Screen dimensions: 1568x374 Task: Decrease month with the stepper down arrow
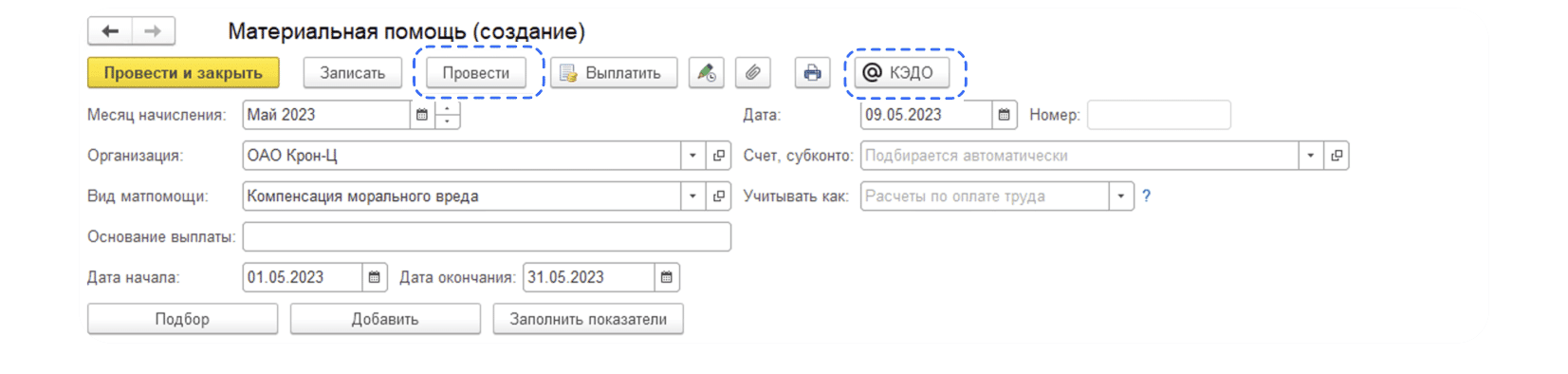[x=448, y=122]
